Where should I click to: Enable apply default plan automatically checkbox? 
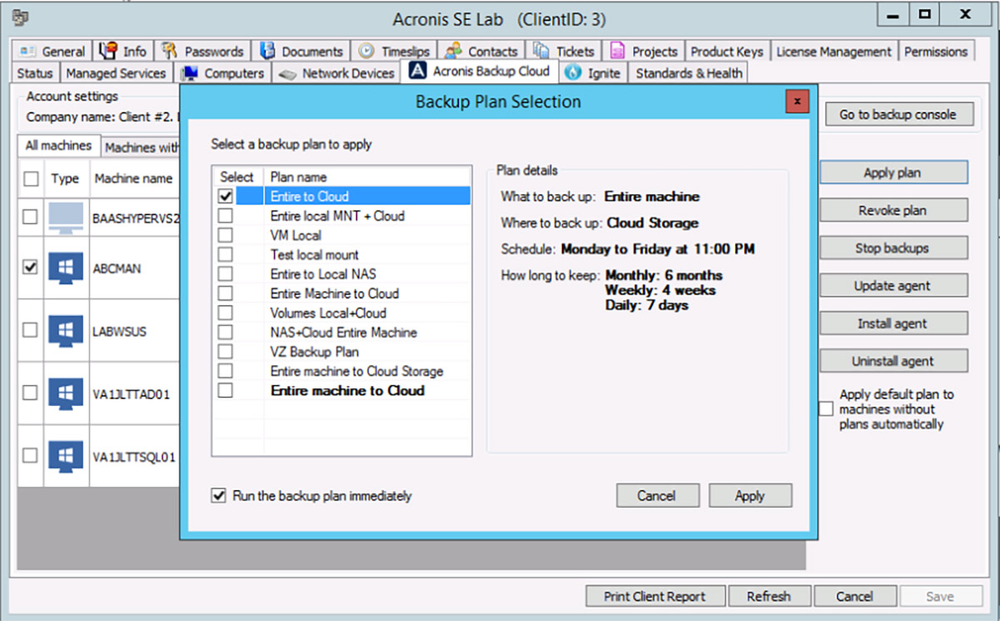pyautogui.click(x=827, y=409)
